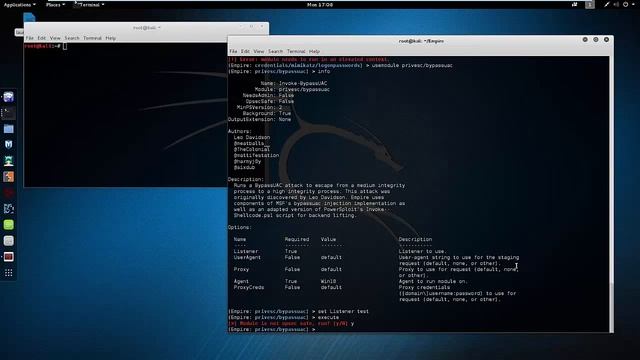Click the red 'Module is not opsec safe' line

291,323
